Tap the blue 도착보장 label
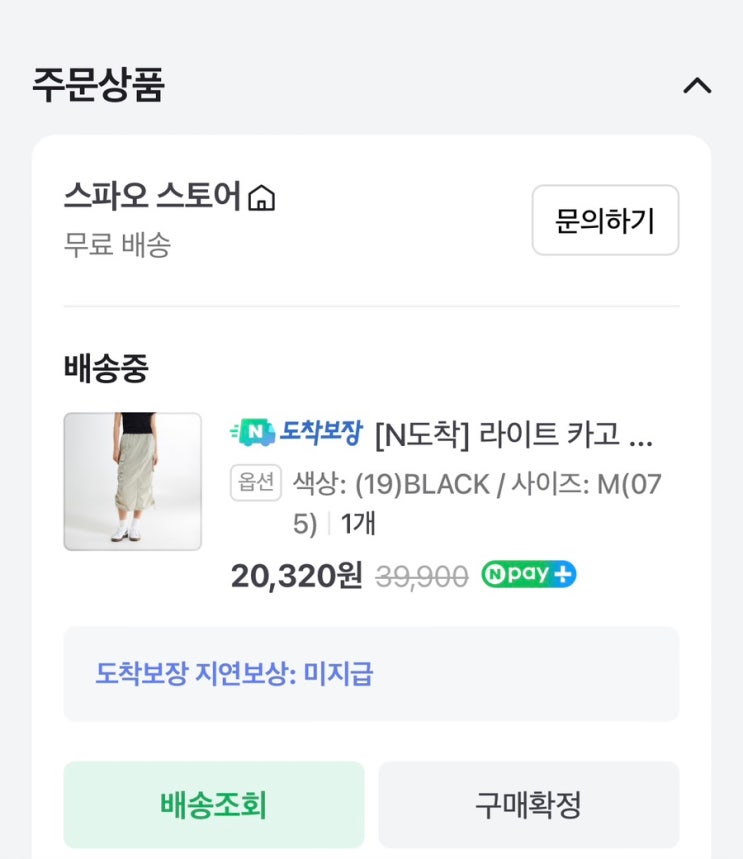Screen dimensions: 743x859 (x=320, y=432)
